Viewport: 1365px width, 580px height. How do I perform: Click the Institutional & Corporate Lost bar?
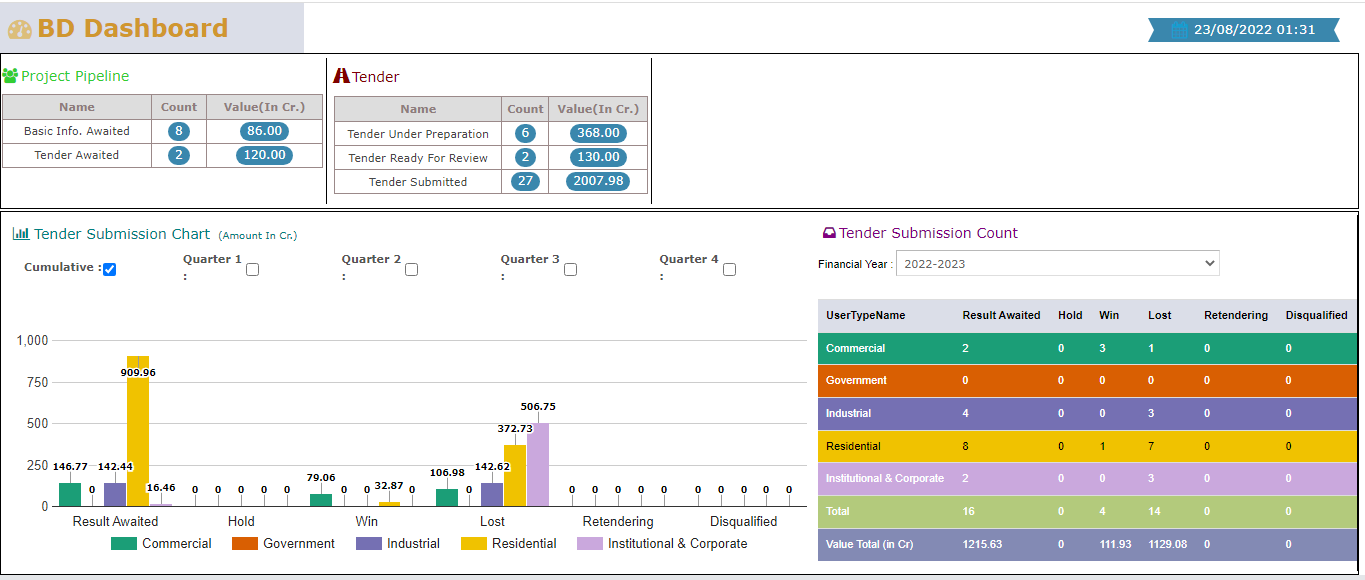pos(538,465)
